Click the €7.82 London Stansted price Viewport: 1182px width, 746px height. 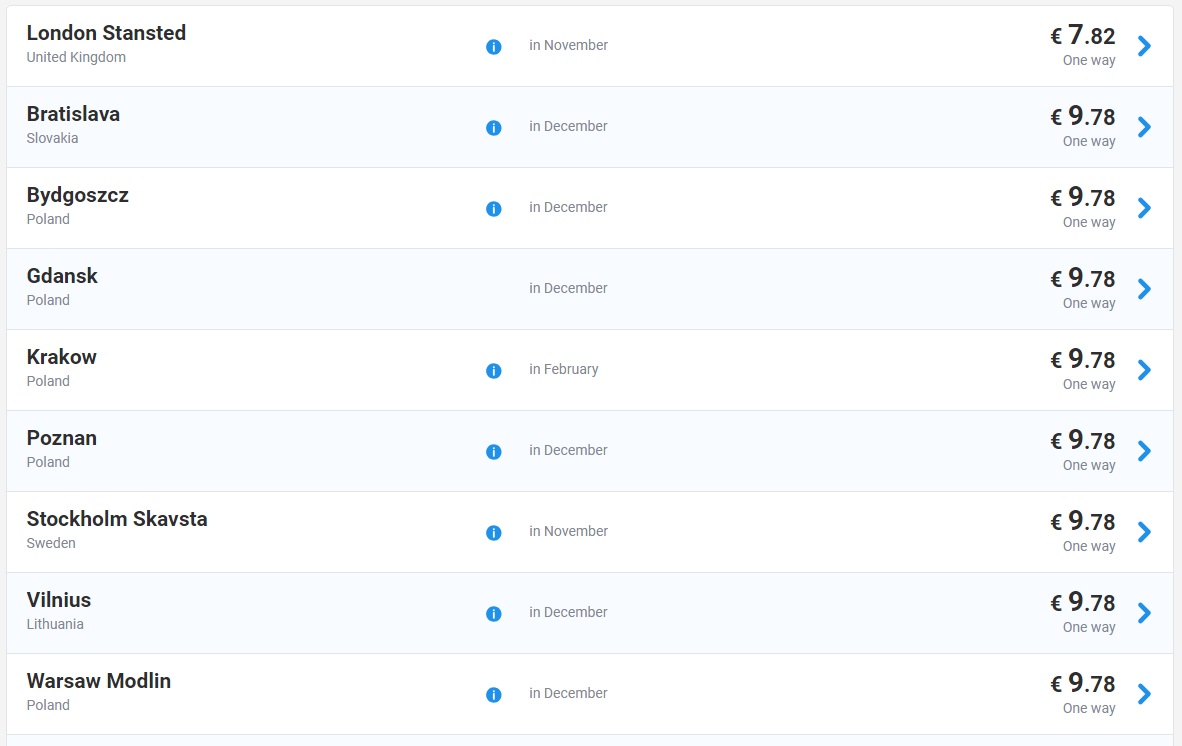[1083, 36]
